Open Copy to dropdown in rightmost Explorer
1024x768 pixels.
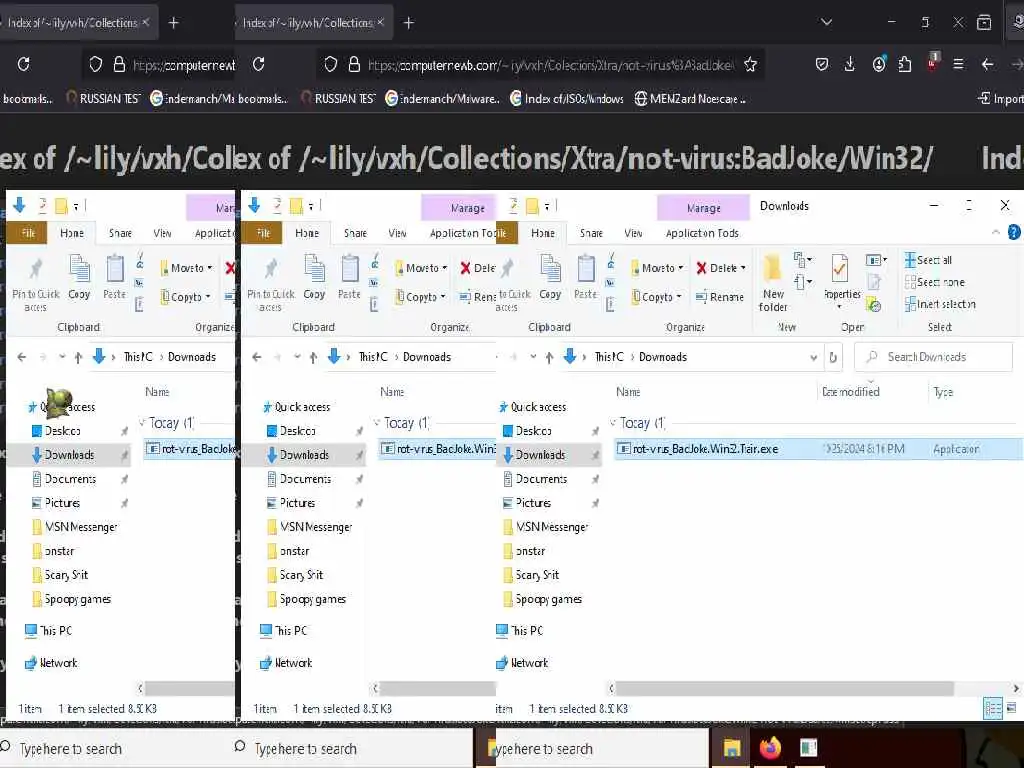656,296
